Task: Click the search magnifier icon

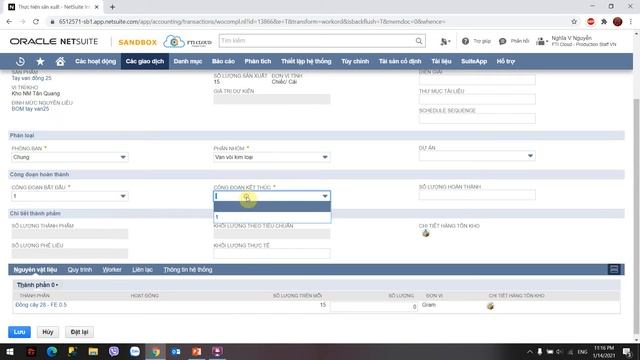Action: tap(419, 41)
